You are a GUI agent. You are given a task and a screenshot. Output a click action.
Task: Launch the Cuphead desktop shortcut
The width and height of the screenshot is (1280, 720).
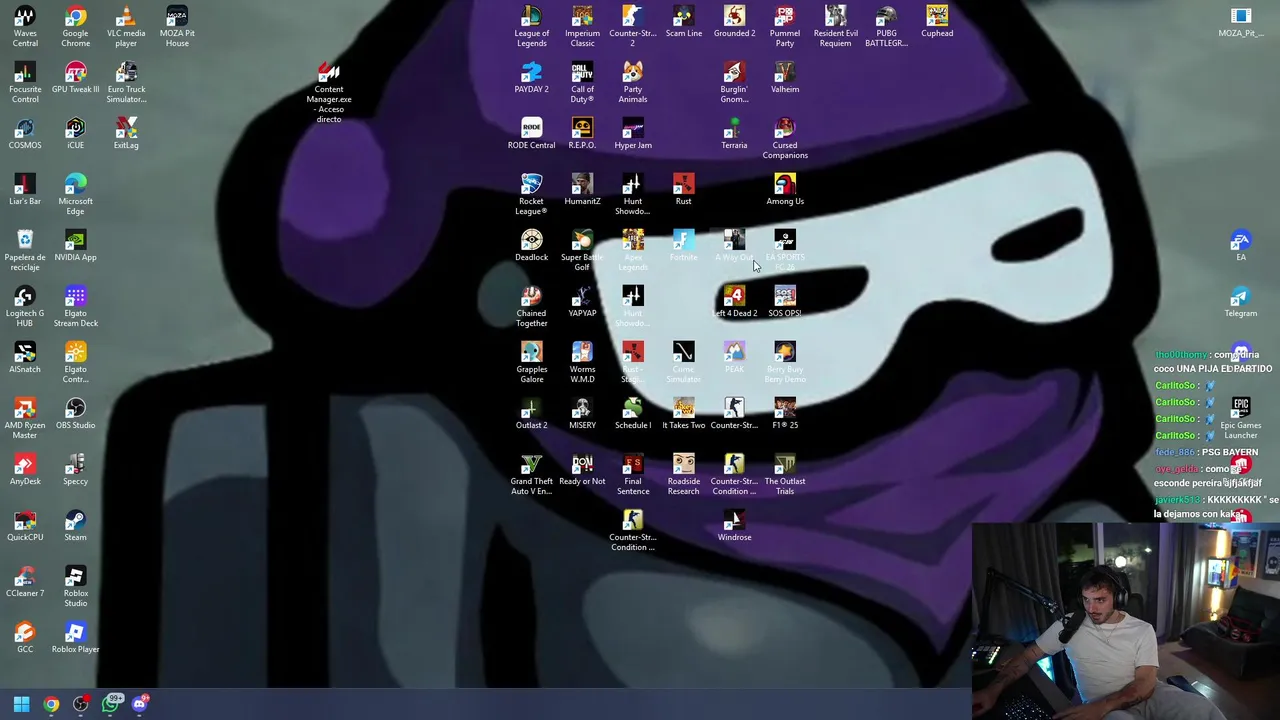pos(937,22)
